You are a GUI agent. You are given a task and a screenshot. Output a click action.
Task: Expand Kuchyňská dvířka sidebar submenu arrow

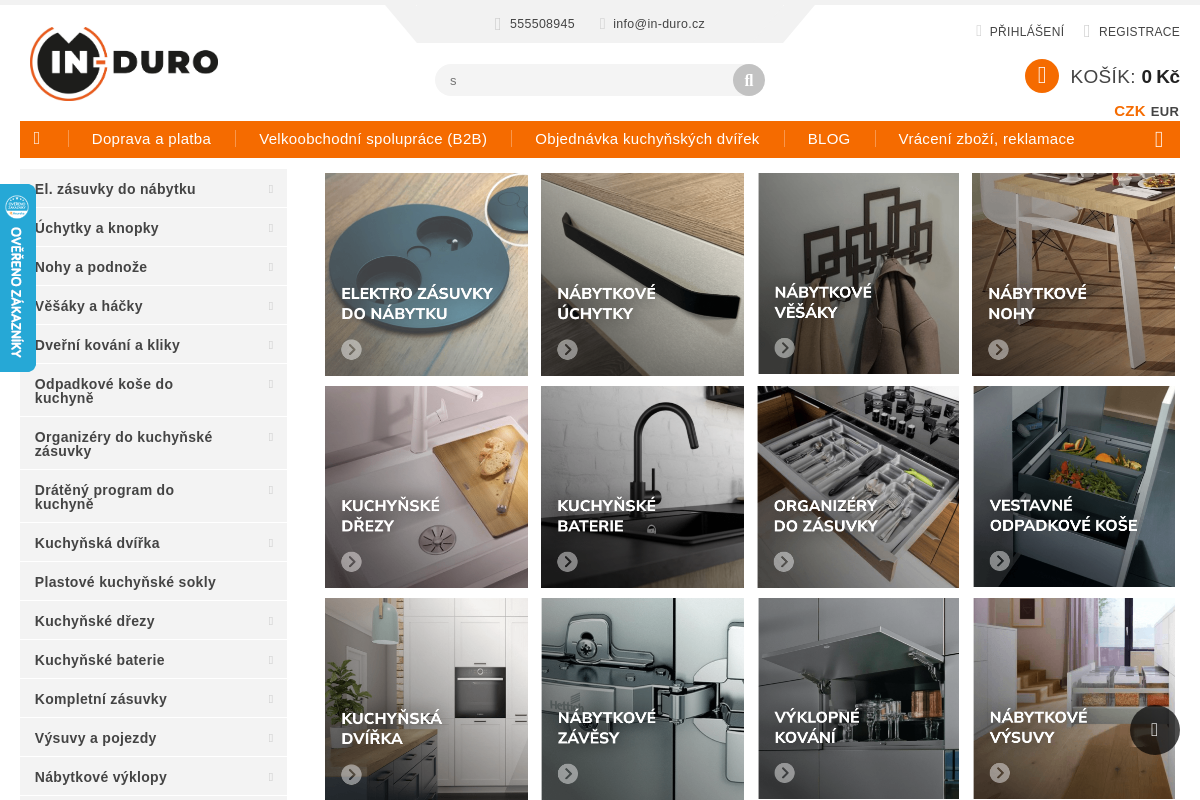tap(271, 543)
